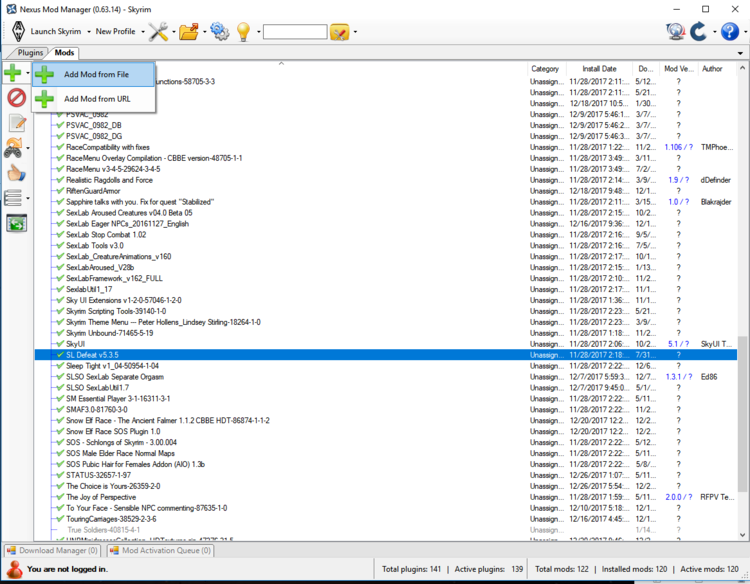Click the yellow folder with red X icon

click(340, 32)
